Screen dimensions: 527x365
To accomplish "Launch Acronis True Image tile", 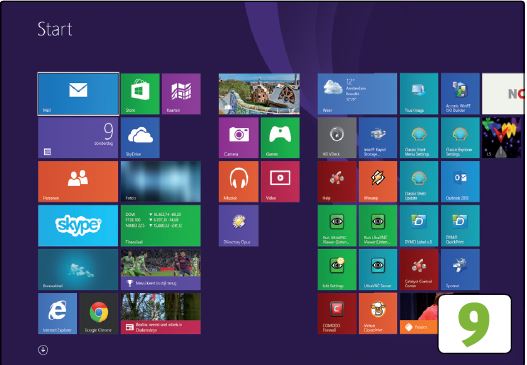I will 419,94.
